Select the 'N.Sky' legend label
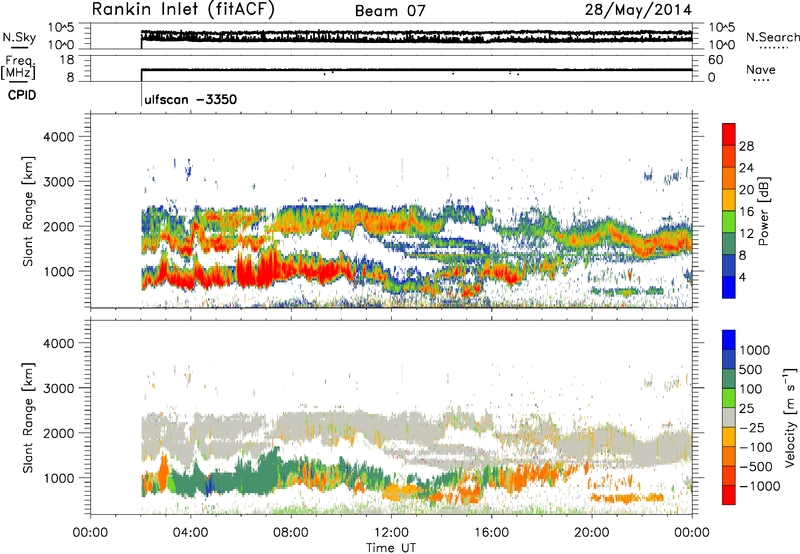 pyautogui.click(x=19, y=37)
